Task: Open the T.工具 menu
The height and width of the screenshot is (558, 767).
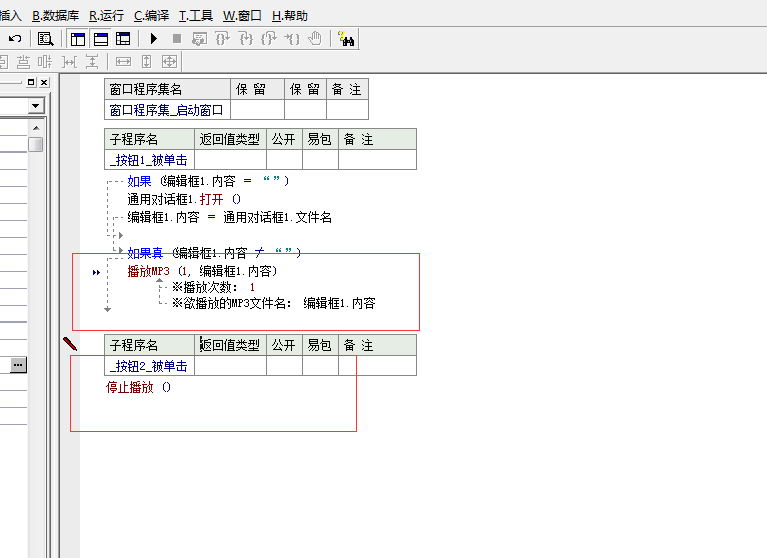Action: pos(196,16)
